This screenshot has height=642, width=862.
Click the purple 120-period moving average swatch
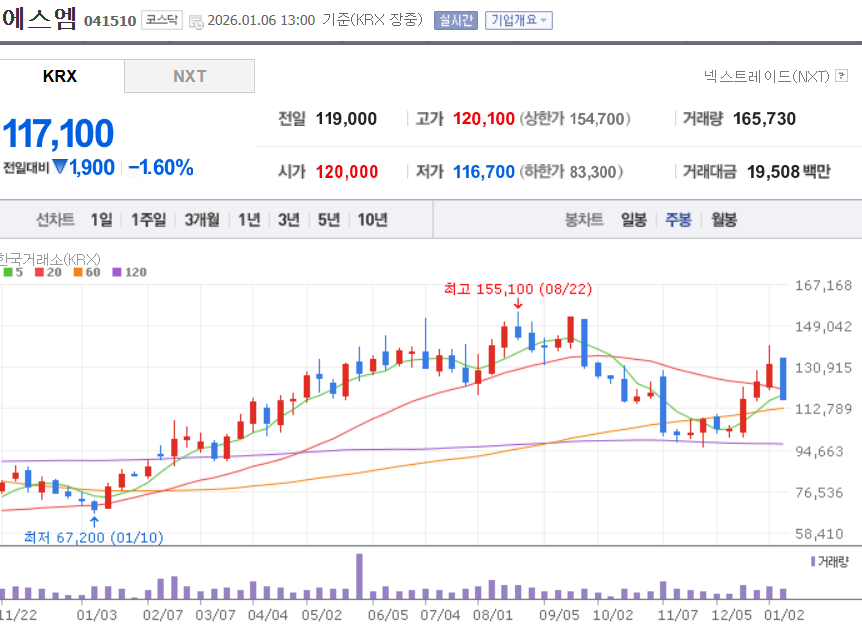coord(117,272)
